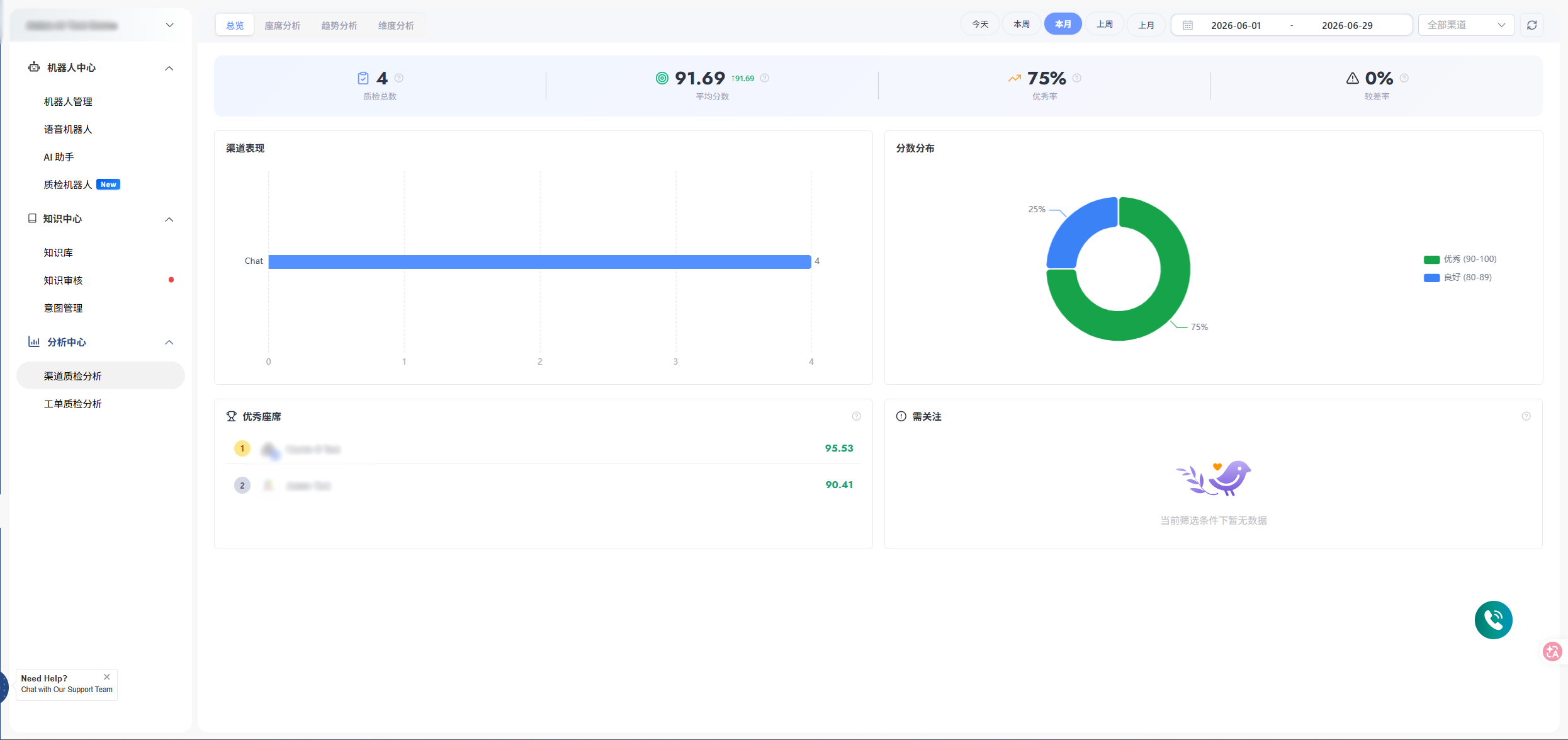Filter by 上周
Screen dimensions: 1568x740
tap(1104, 24)
